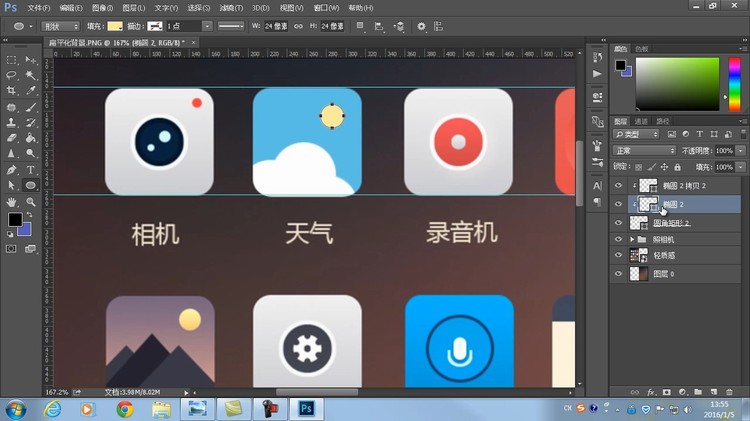Select the Path Selection arrow tool
750x421 pixels.
(11, 185)
